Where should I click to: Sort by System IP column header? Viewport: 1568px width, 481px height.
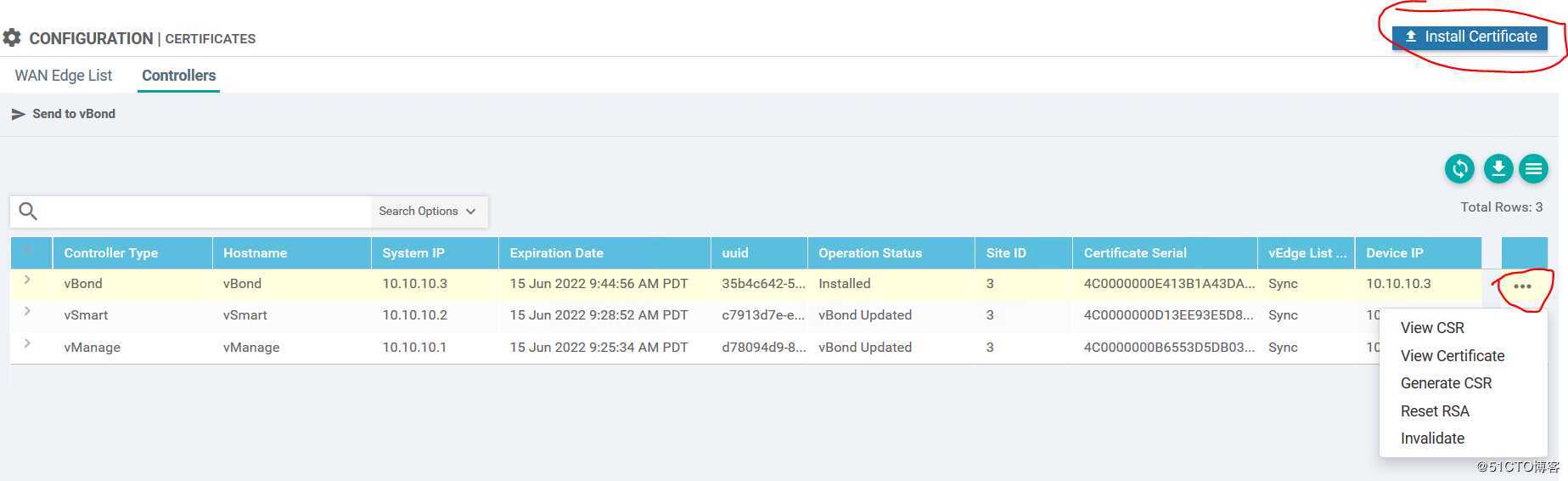click(435, 253)
